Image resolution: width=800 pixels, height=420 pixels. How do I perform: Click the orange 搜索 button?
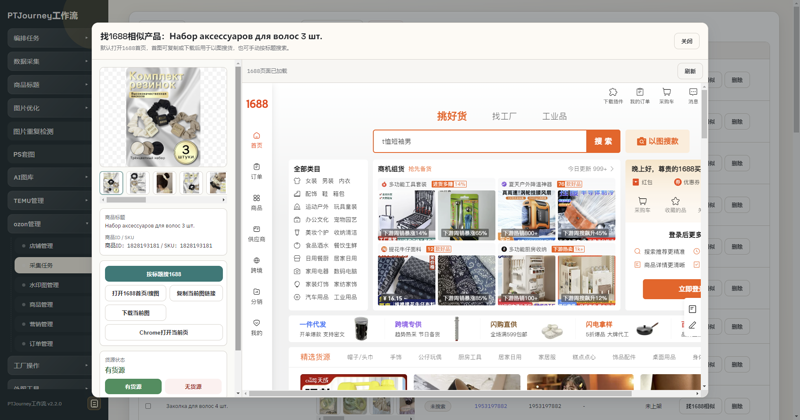click(603, 141)
